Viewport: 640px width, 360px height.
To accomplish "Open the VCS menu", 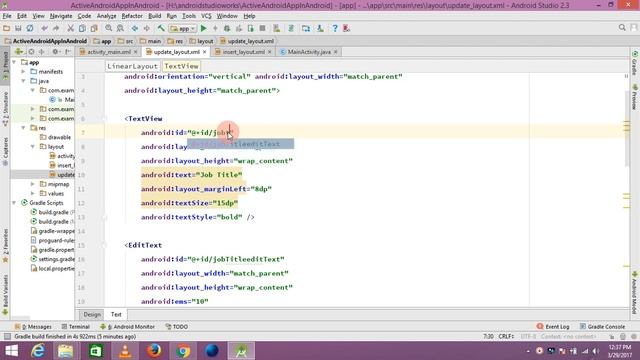I will coord(206,16).
